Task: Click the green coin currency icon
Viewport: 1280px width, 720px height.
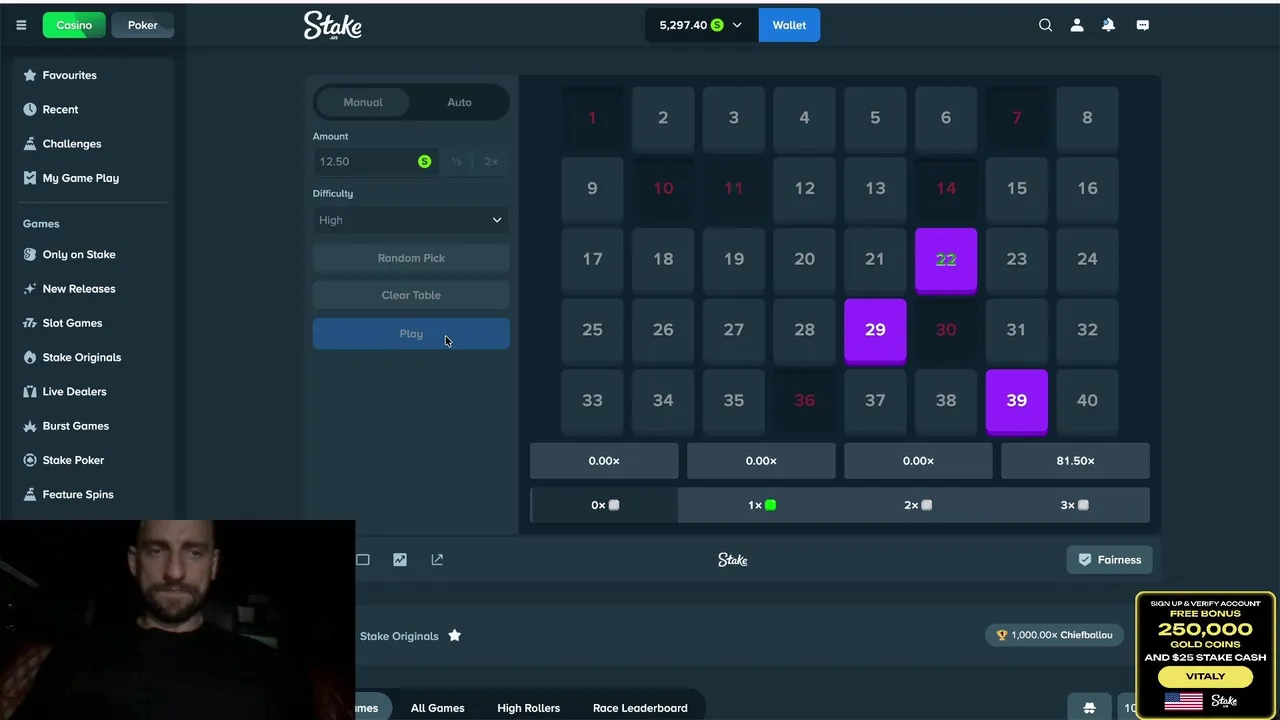Action: click(424, 161)
